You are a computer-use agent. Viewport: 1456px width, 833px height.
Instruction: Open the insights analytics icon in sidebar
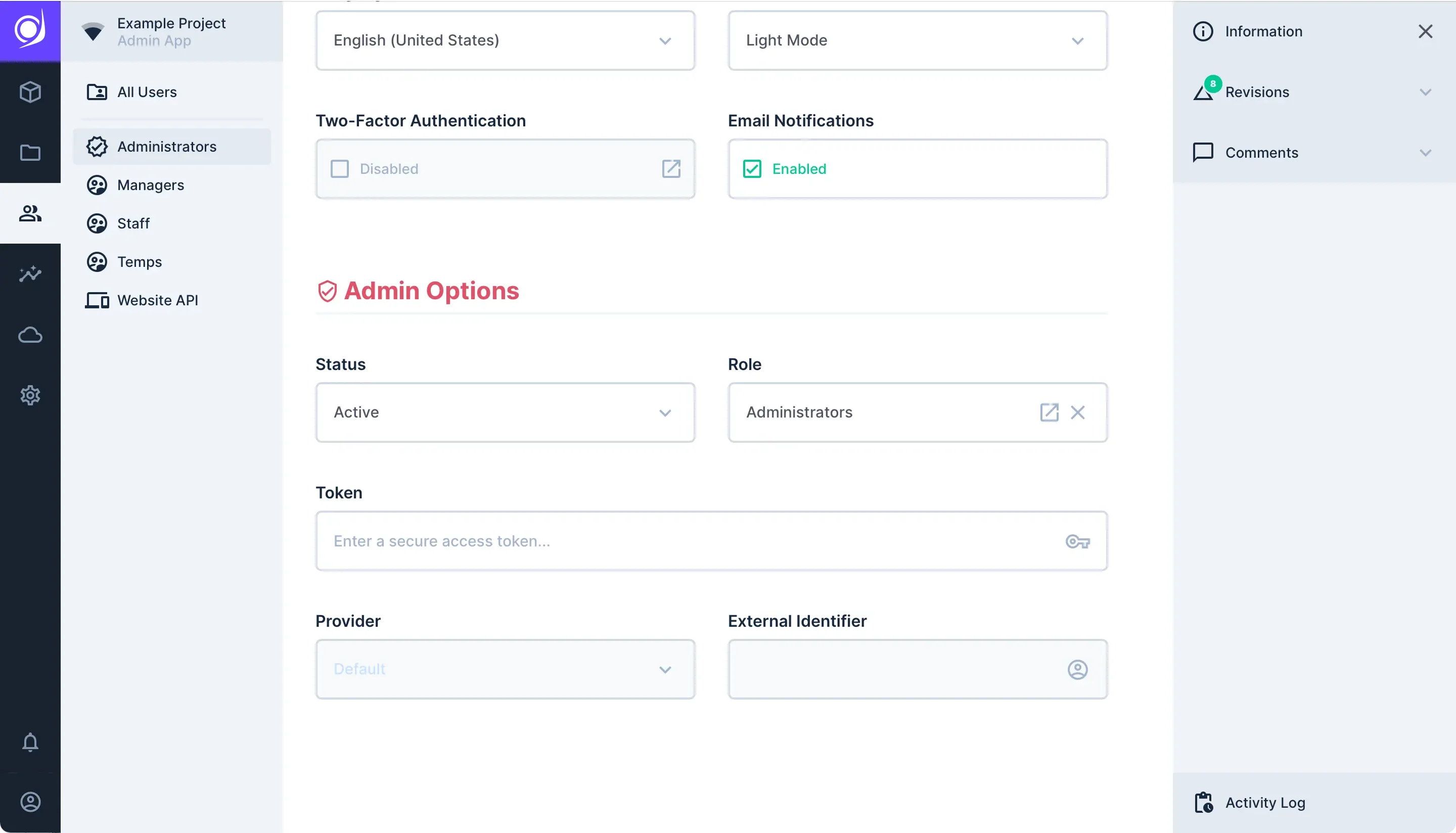30,274
